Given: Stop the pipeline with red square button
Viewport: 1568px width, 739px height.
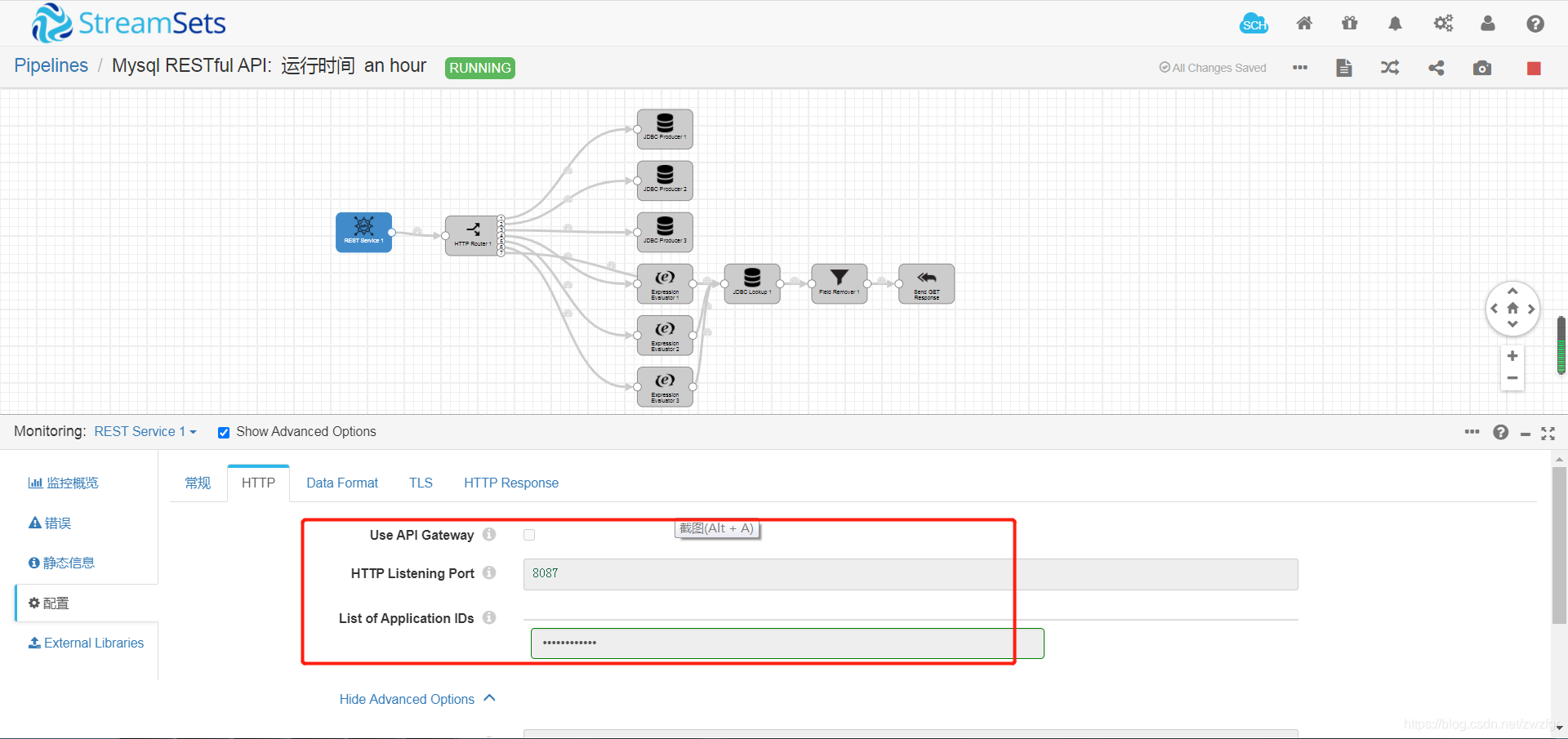Looking at the screenshot, I should tap(1534, 69).
